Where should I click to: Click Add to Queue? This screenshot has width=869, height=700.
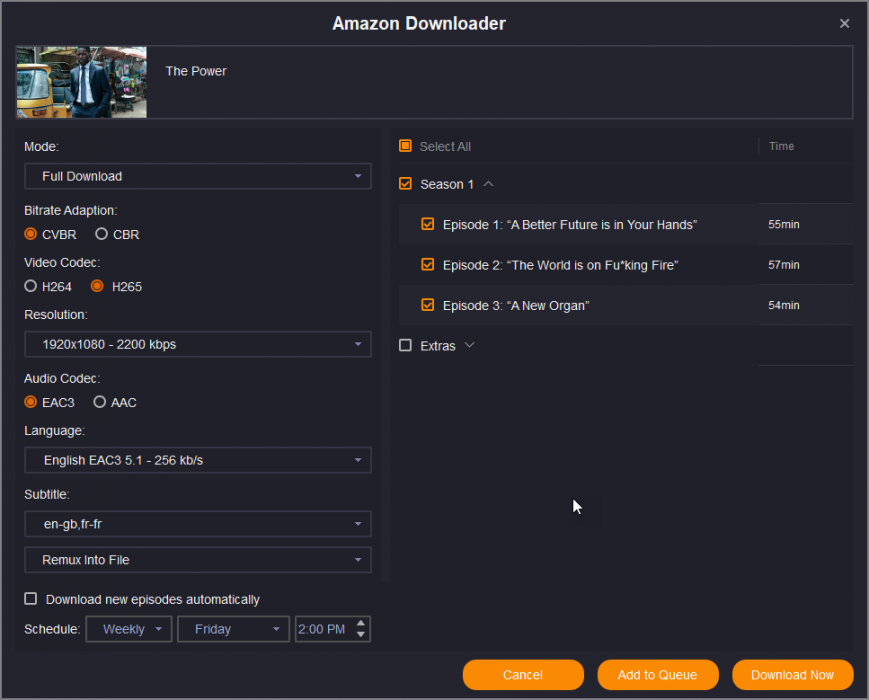pyautogui.click(x=658, y=675)
